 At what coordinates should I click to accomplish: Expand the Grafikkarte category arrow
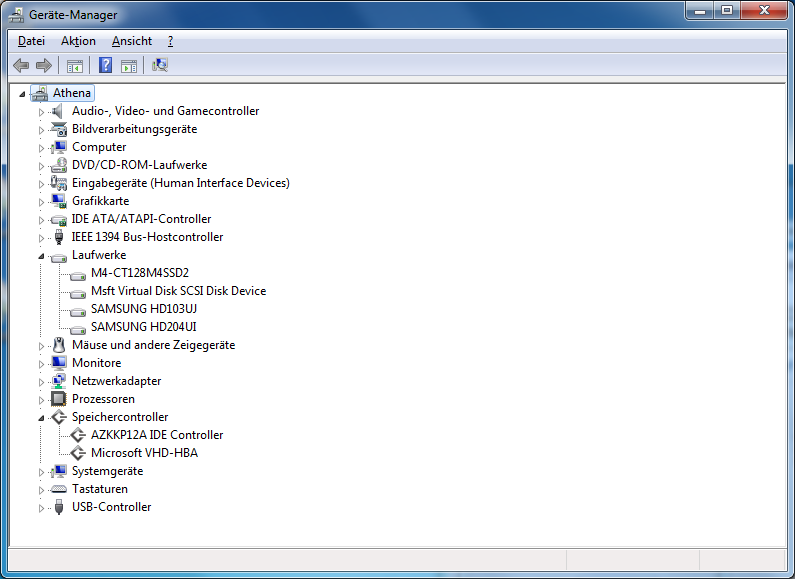pyautogui.click(x=41, y=202)
